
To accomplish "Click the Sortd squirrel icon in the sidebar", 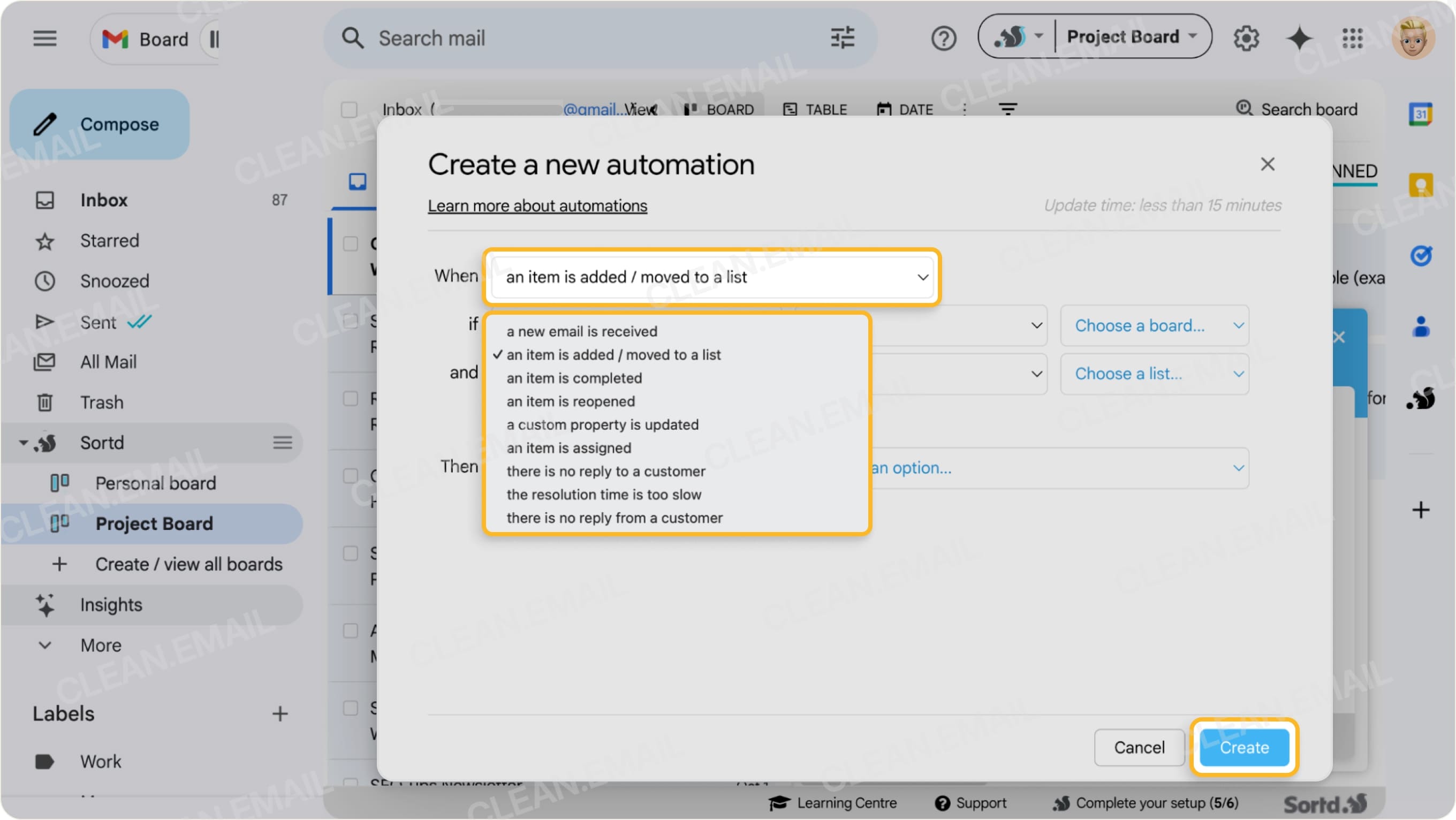I will pos(45,443).
